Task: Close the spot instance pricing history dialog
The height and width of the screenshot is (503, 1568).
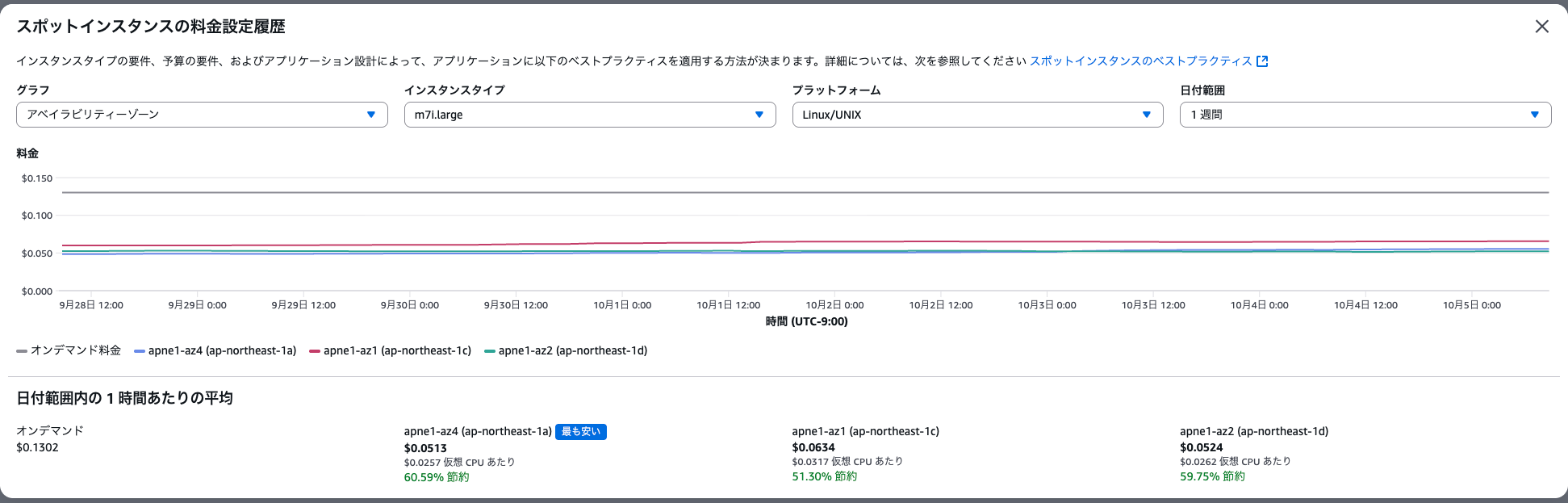Action: (x=1541, y=27)
